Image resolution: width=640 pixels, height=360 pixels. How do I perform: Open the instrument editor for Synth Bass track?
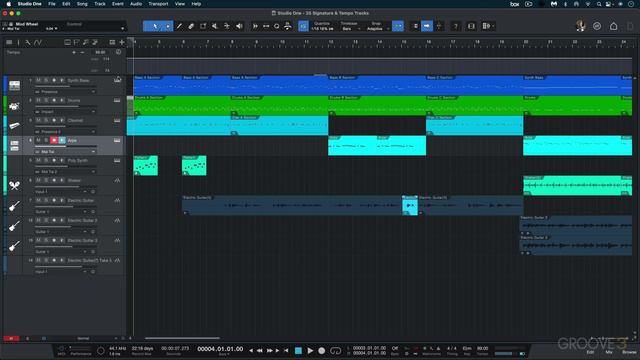tap(118, 80)
